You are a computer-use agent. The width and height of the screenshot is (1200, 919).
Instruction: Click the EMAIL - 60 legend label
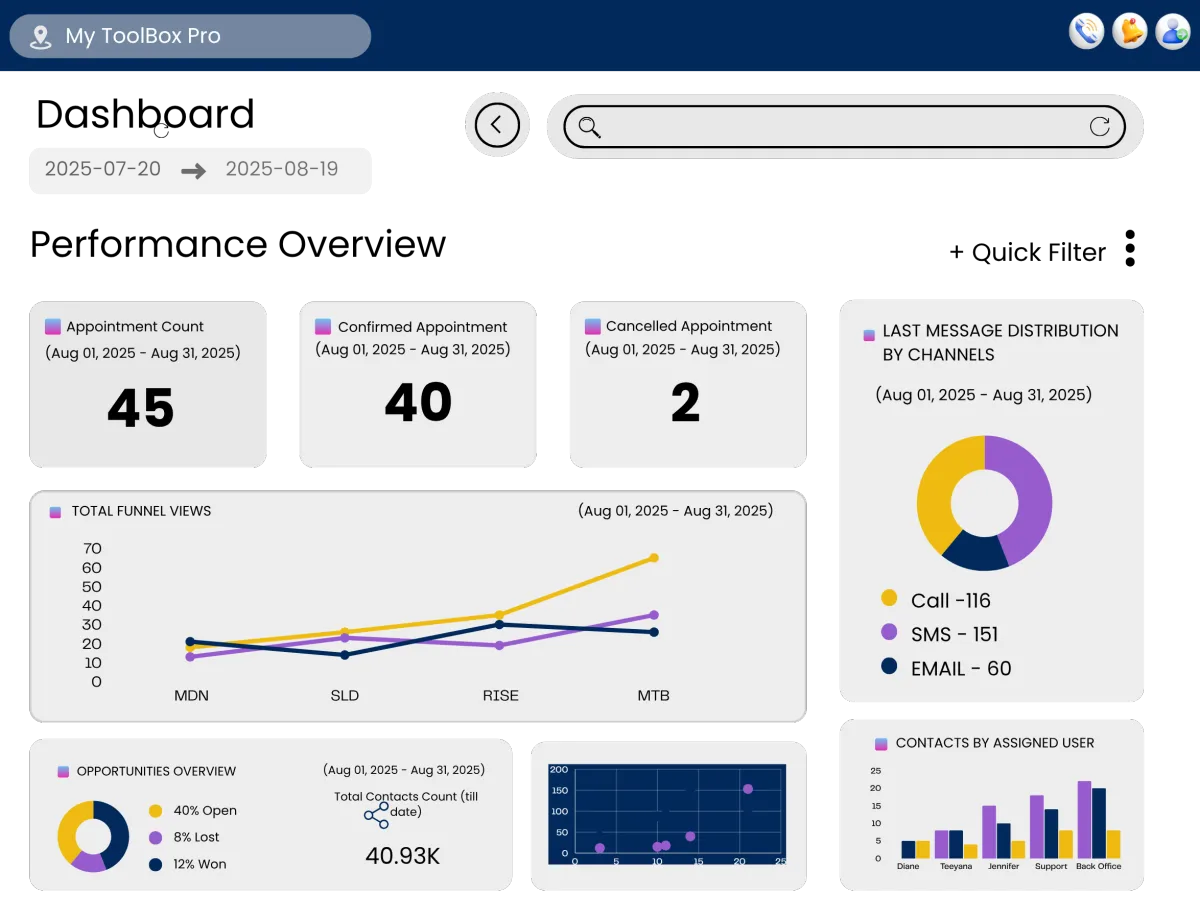pos(961,669)
